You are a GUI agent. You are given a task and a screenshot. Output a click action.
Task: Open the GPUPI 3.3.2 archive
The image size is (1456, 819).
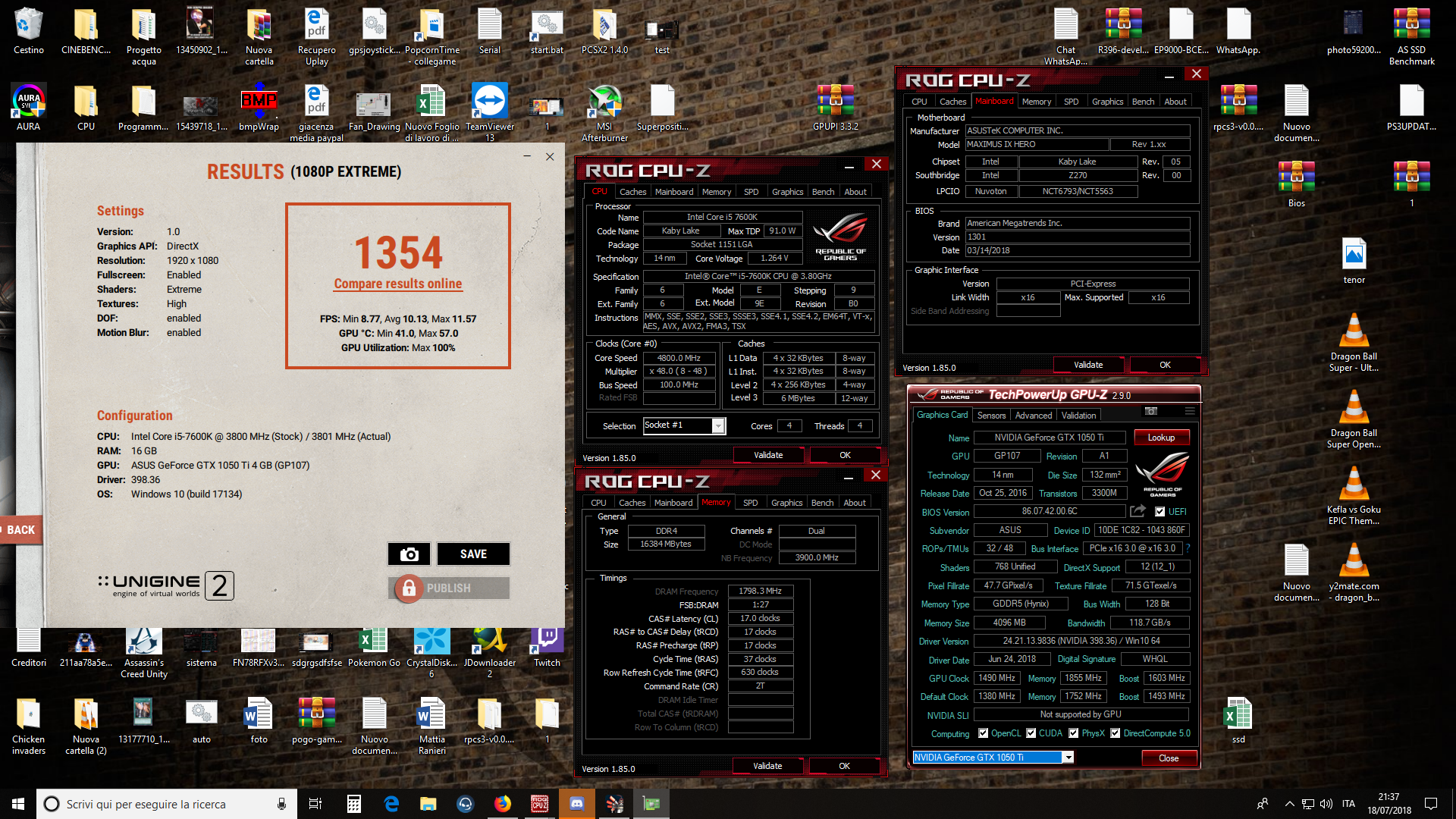(x=835, y=107)
